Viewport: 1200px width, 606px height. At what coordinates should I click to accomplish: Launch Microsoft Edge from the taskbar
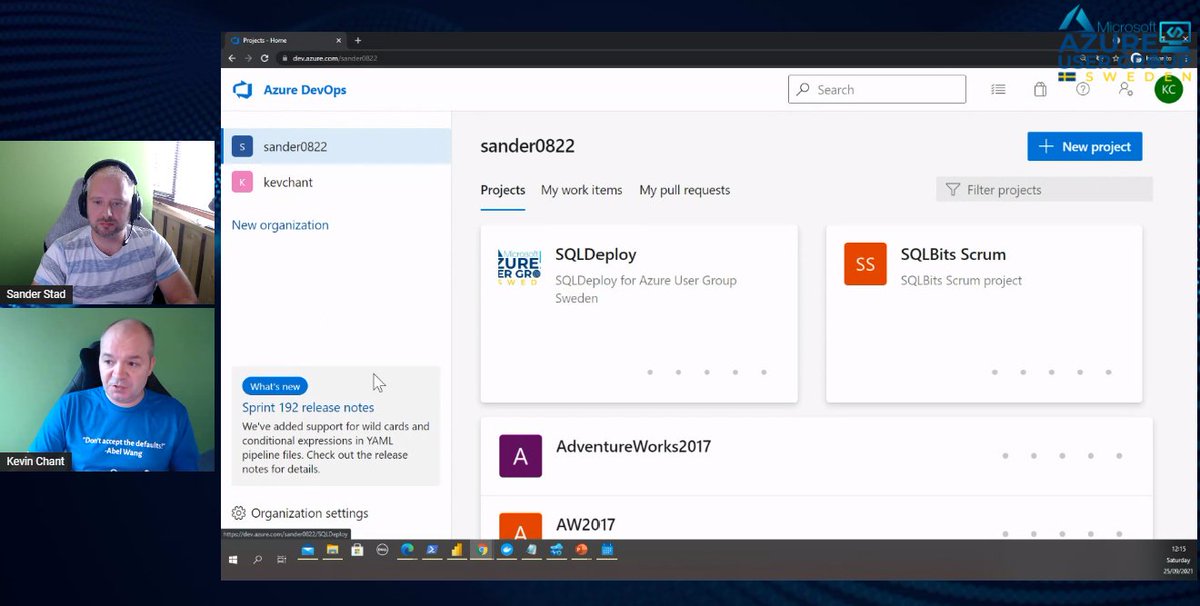point(407,550)
